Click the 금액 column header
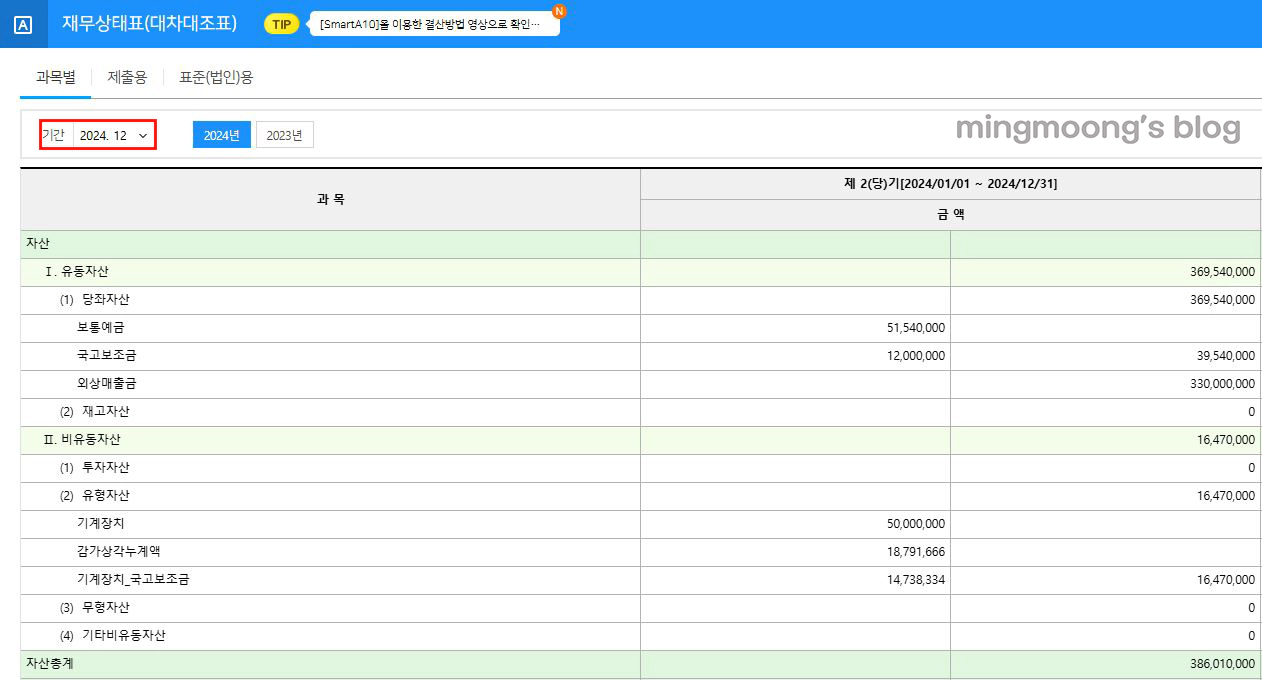 [951, 213]
